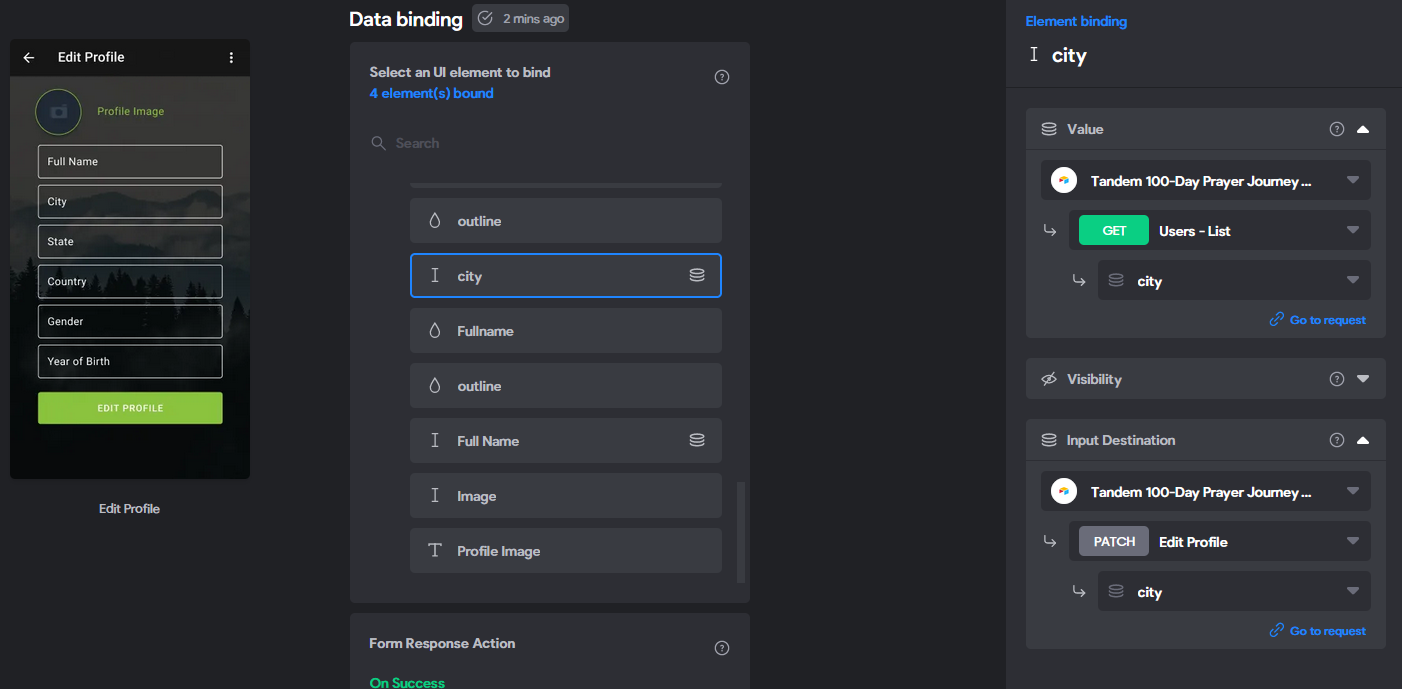1402x689 pixels.
Task: Open the PATCH Edit Profile dropdown
Action: click(1220, 541)
